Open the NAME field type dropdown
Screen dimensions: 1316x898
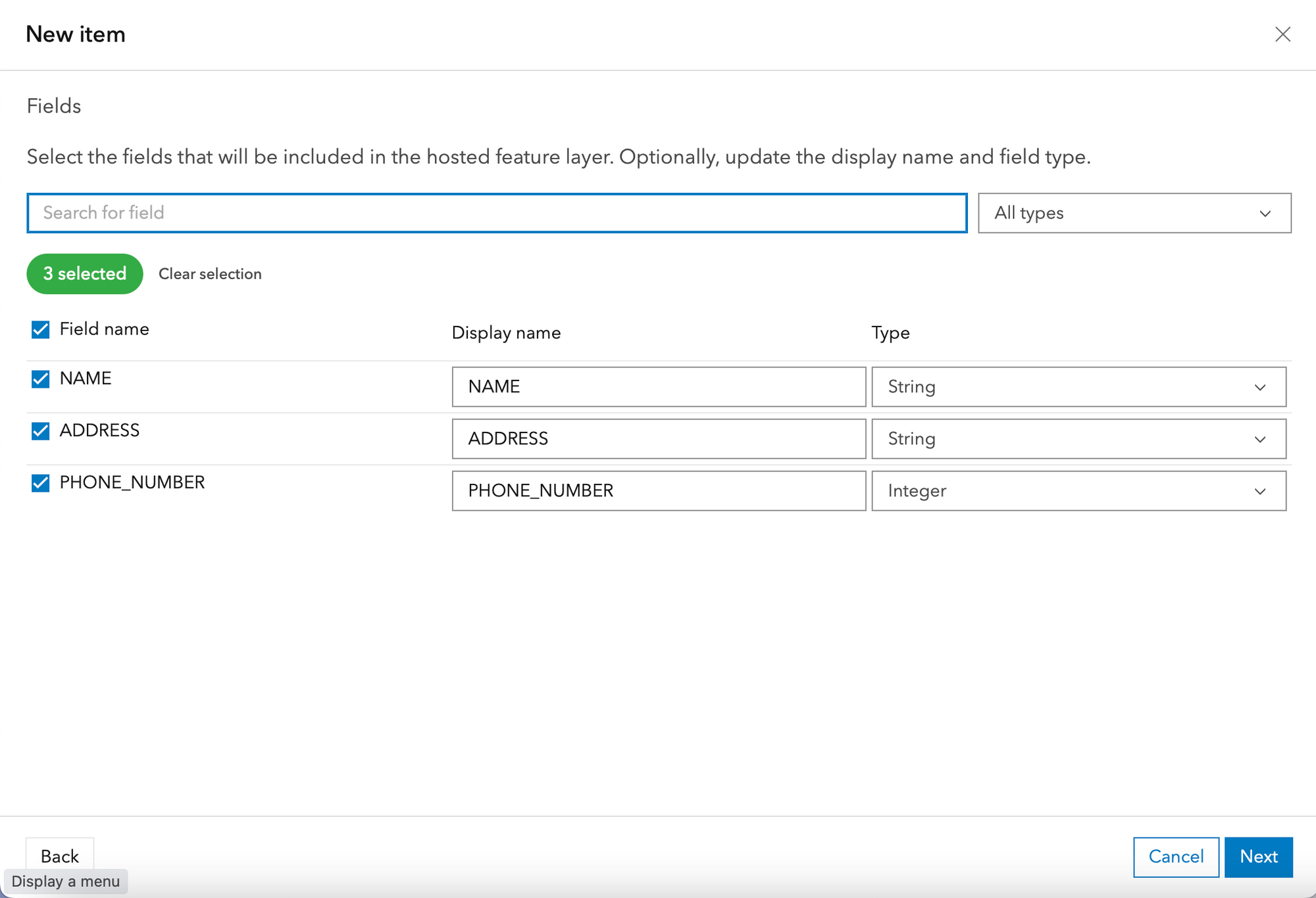click(x=1078, y=386)
